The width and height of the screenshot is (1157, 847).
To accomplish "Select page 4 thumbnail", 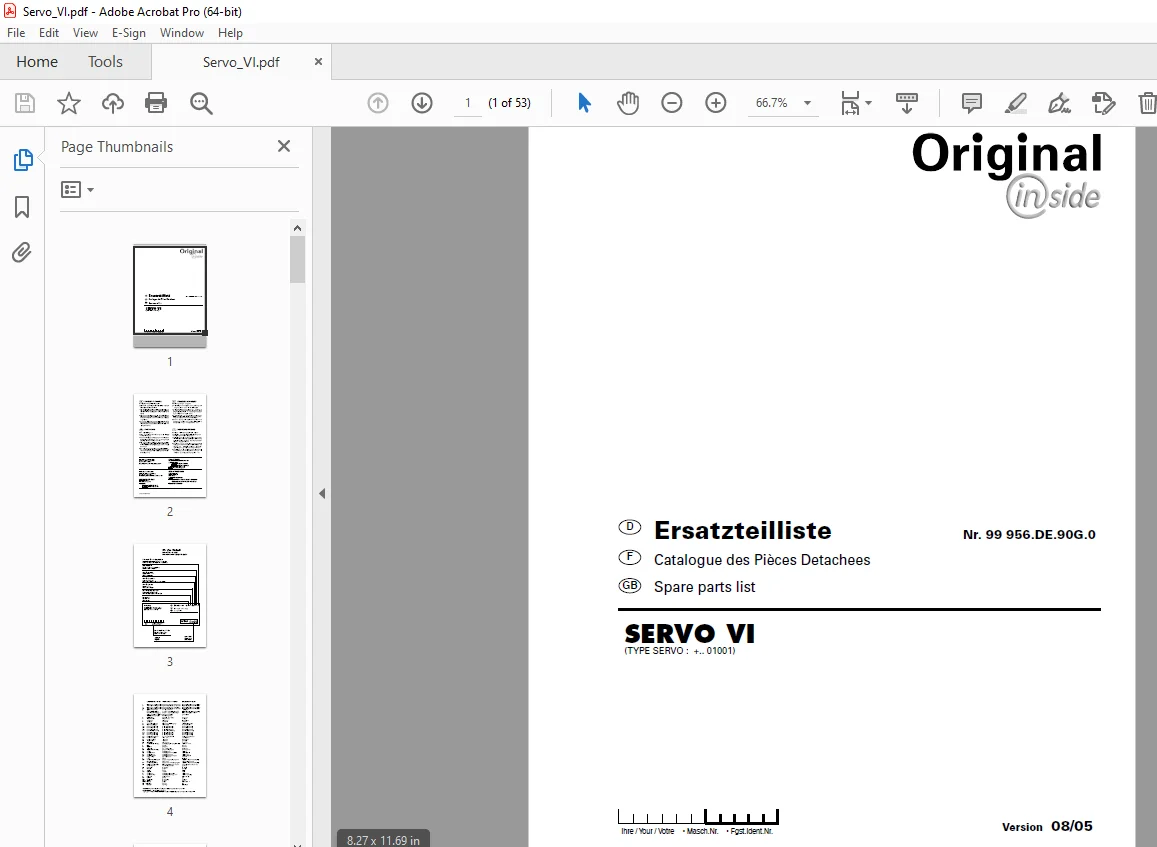I will point(170,745).
